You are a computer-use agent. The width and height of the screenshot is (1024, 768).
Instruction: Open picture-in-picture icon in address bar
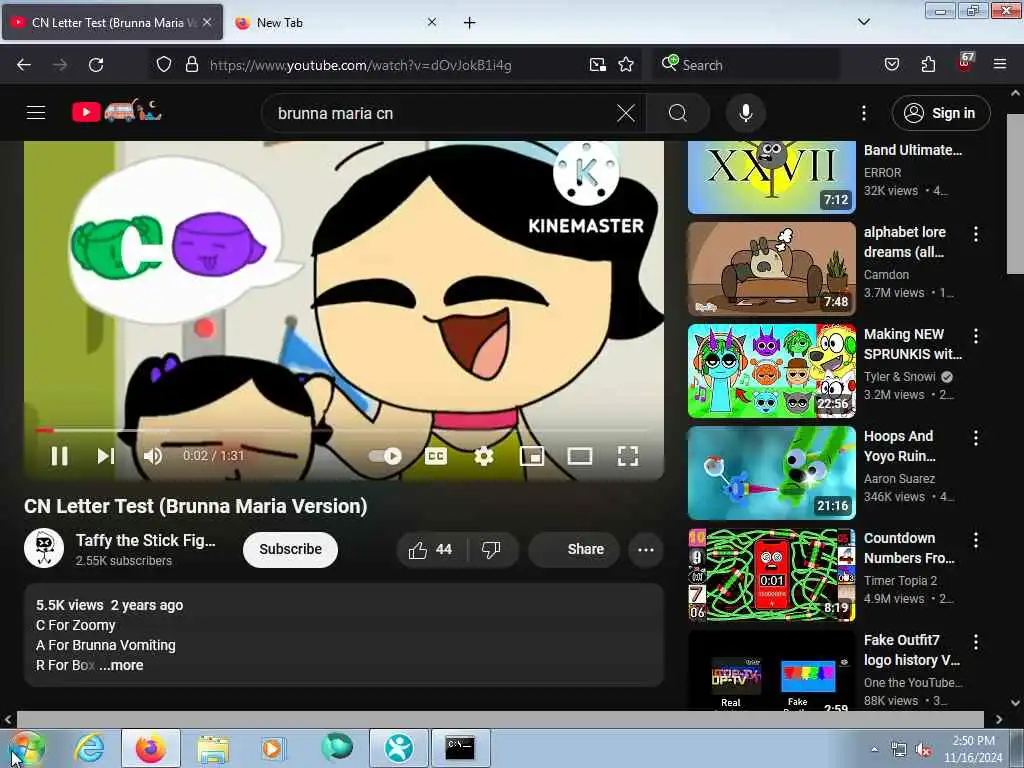tap(598, 65)
